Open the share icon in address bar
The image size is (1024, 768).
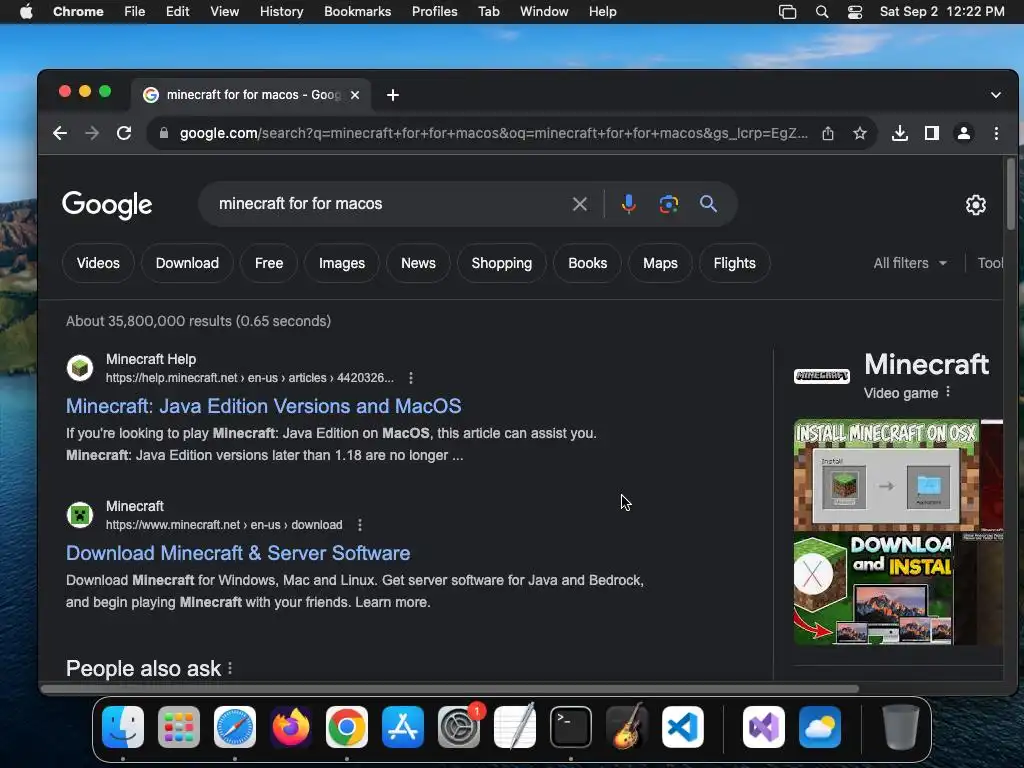click(828, 133)
